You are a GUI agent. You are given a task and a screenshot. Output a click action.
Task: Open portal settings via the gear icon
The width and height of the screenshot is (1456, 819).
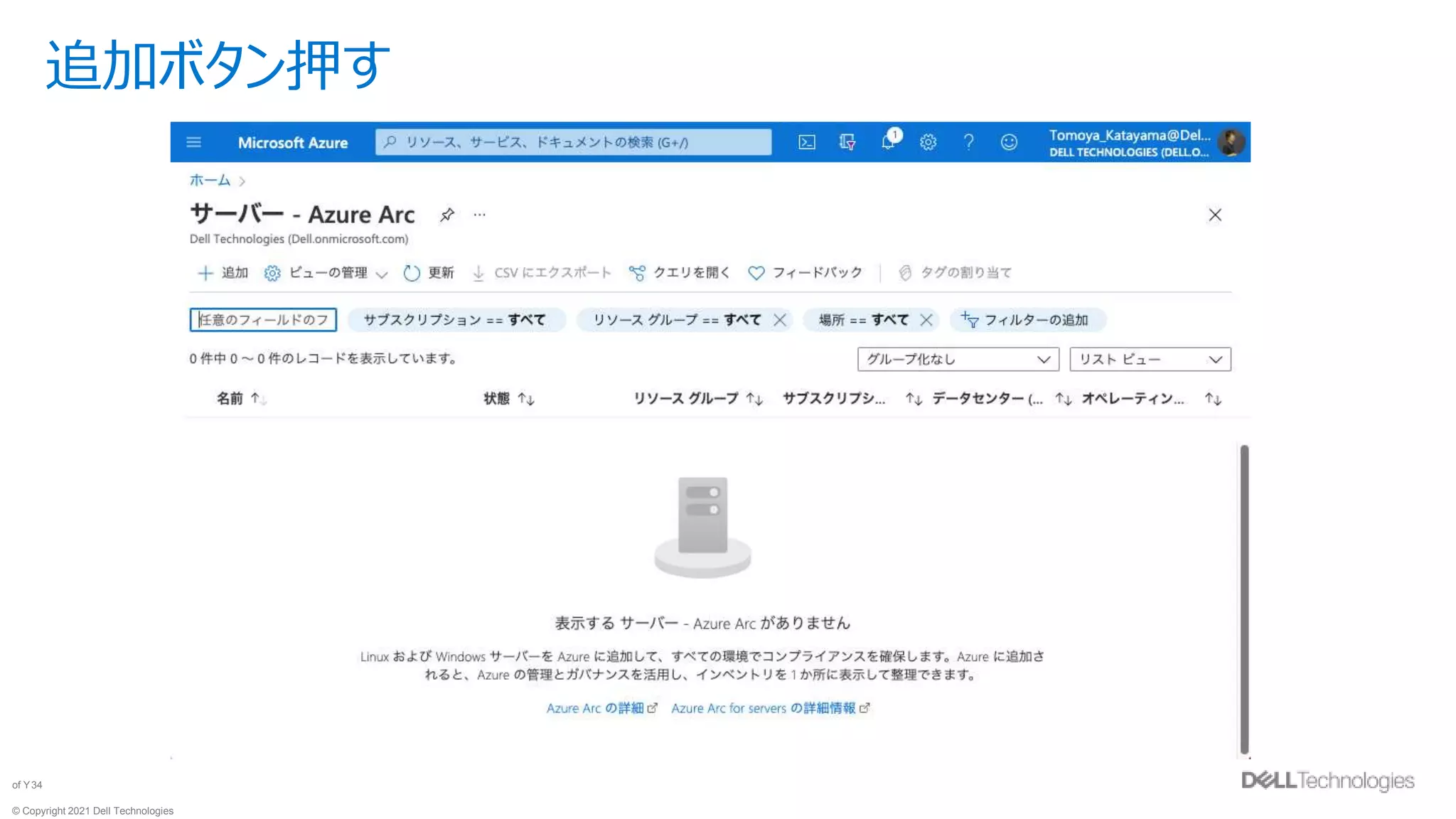tap(928, 142)
